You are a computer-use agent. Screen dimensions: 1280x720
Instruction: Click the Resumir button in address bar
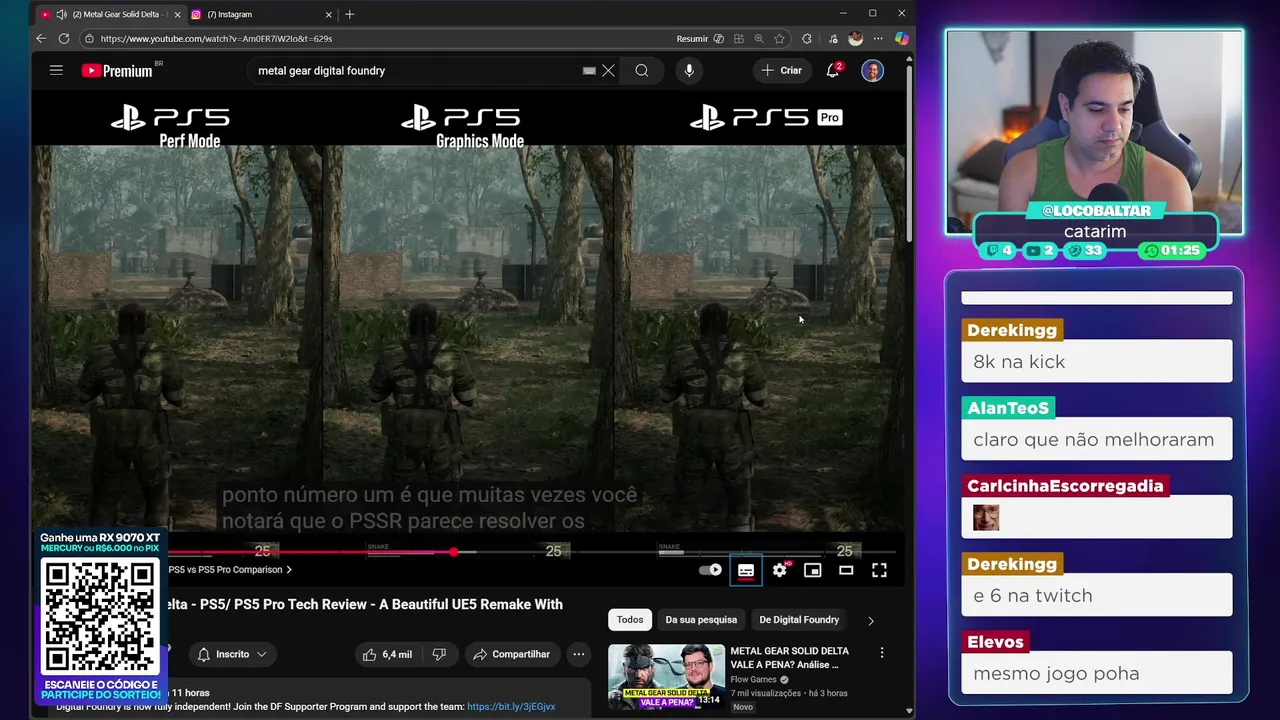[692, 38]
